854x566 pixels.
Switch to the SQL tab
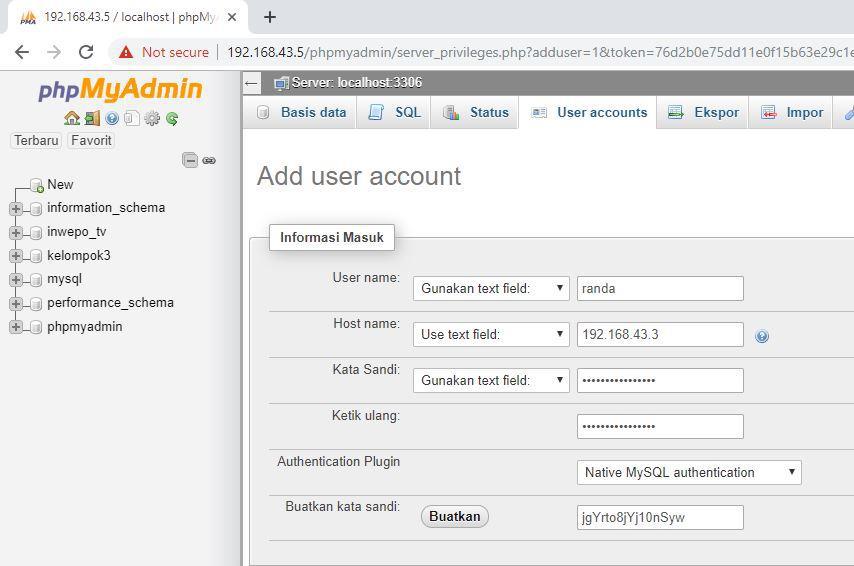coord(396,113)
